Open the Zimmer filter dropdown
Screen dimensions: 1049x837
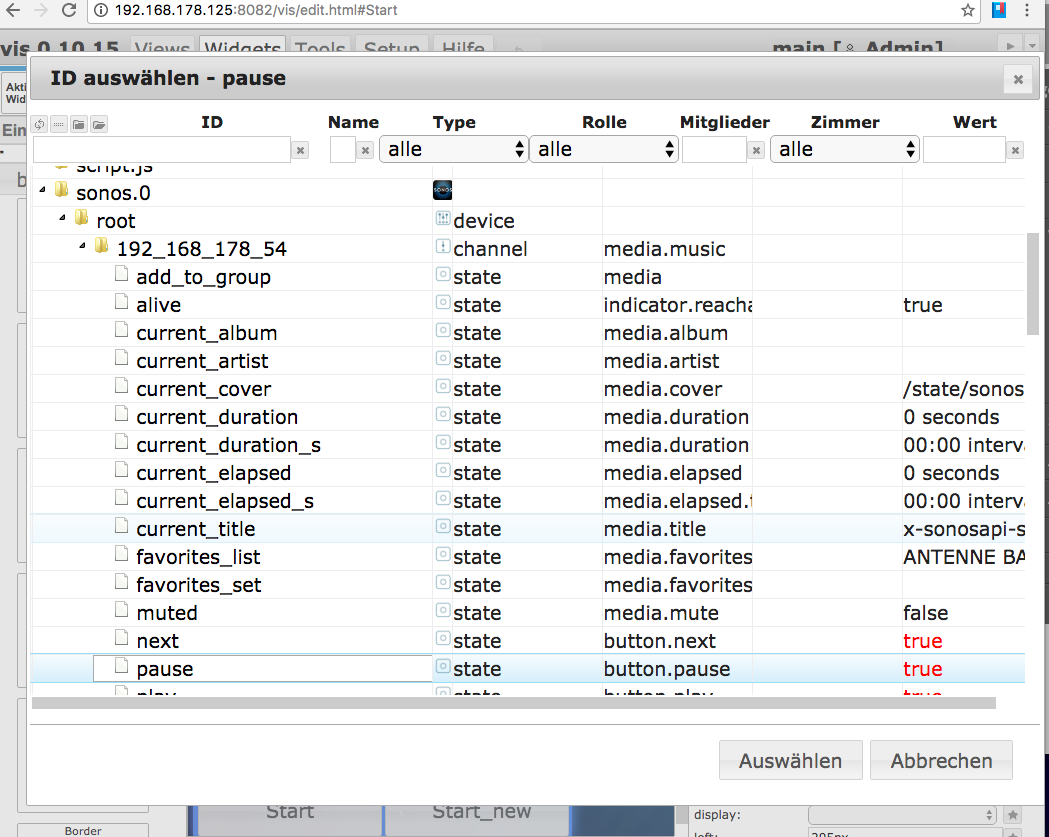click(844, 149)
